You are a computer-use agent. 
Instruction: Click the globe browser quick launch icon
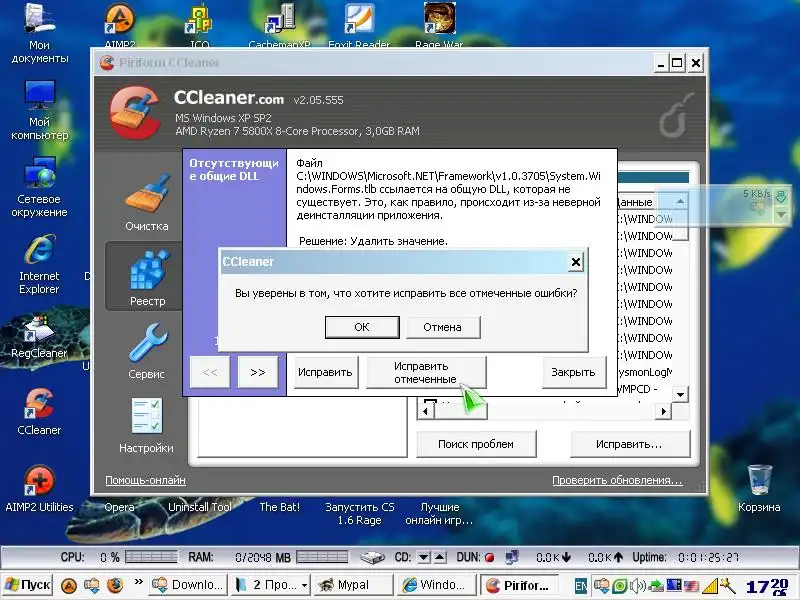(x=115, y=585)
